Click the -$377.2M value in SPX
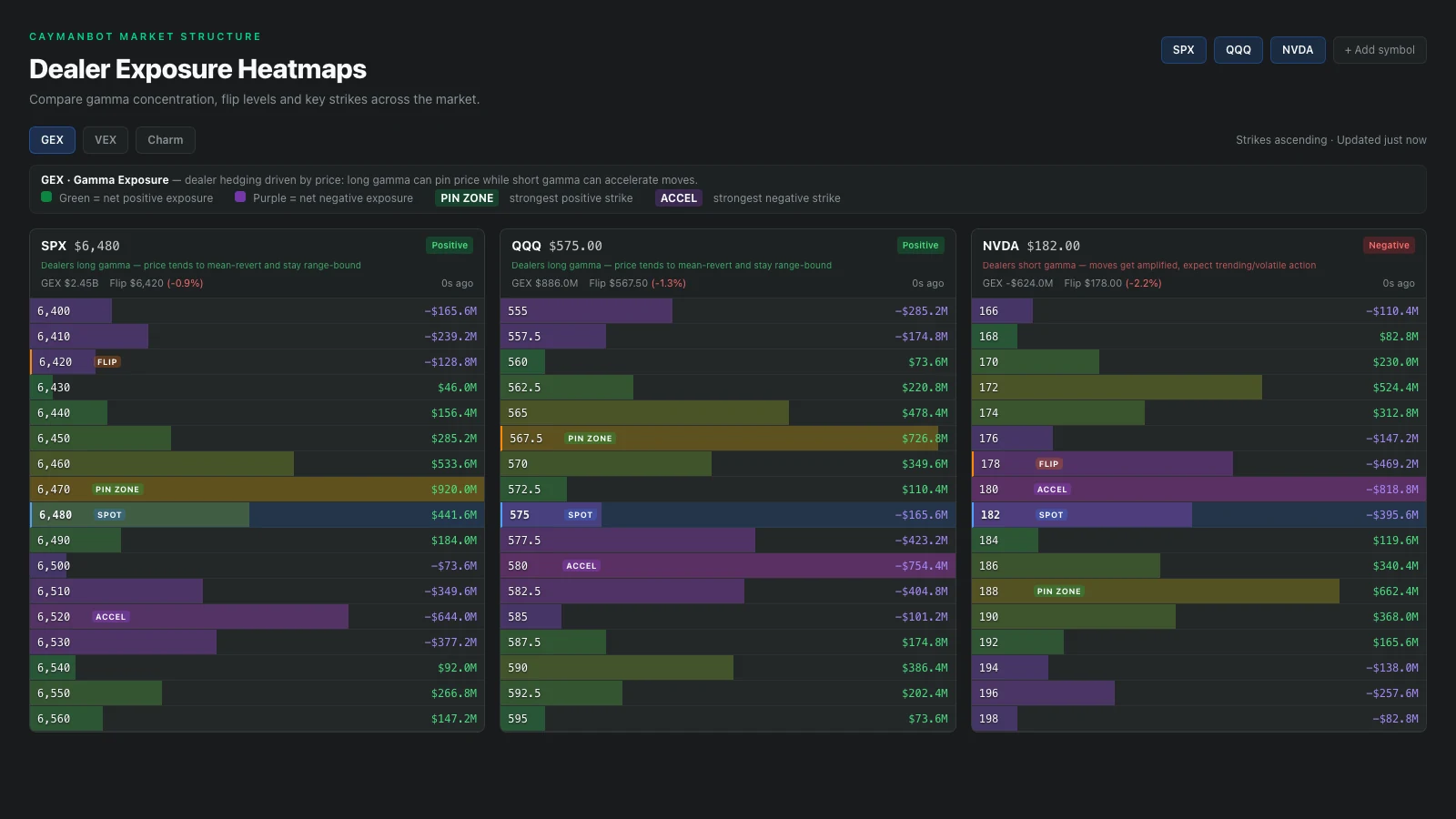 [x=450, y=642]
